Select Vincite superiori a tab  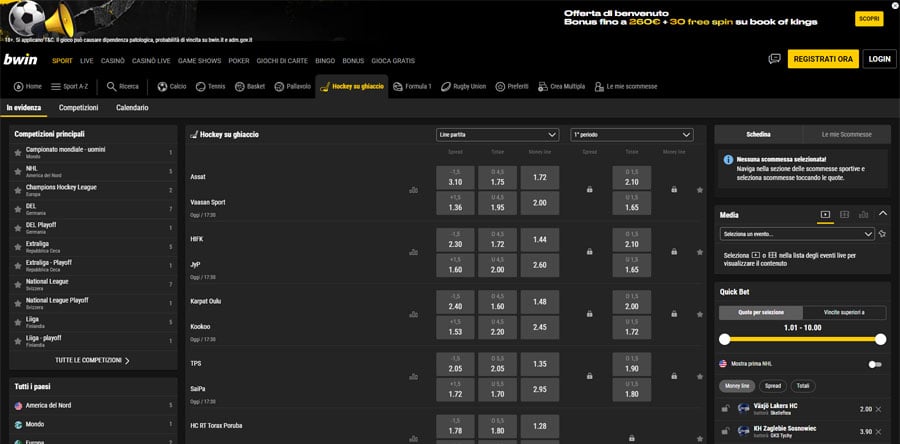point(846,313)
